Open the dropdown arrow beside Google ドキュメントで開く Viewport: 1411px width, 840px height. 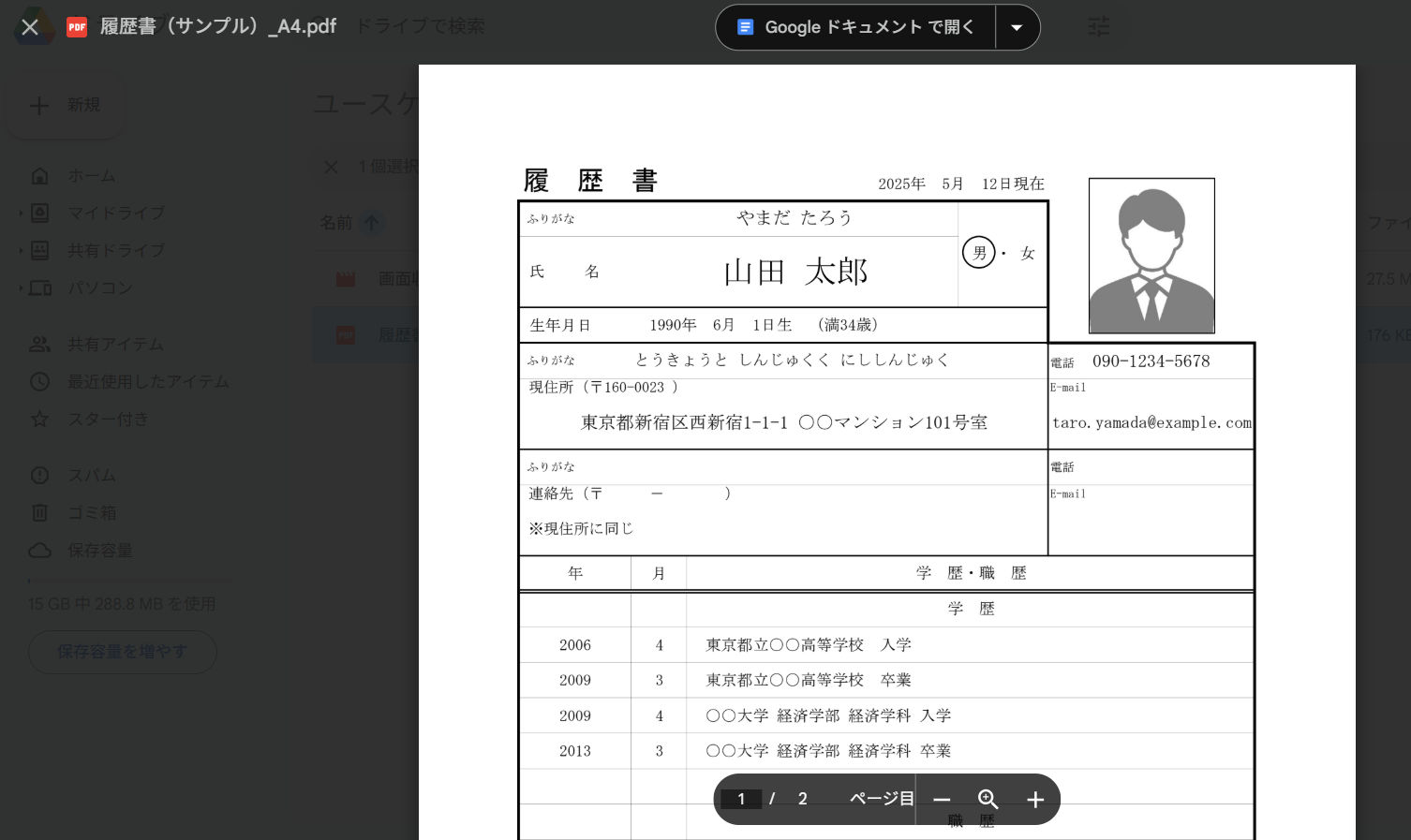(1017, 27)
